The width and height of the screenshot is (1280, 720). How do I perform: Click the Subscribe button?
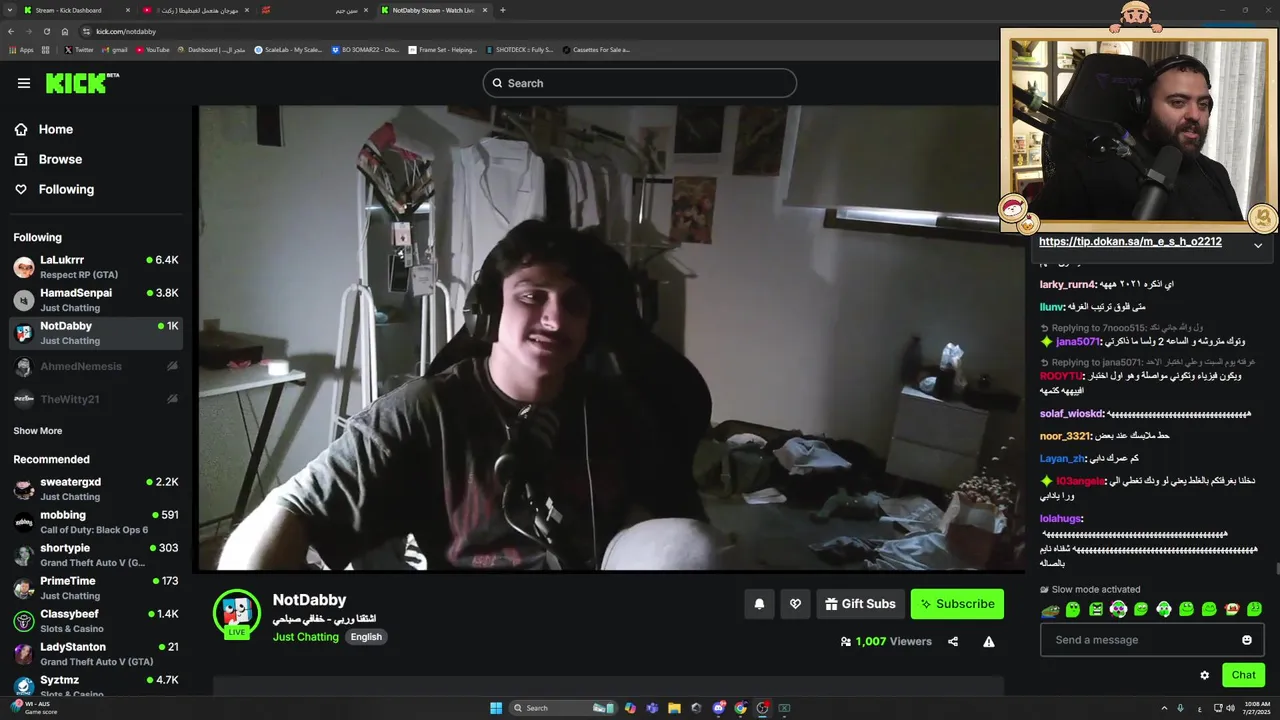point(957,604)
